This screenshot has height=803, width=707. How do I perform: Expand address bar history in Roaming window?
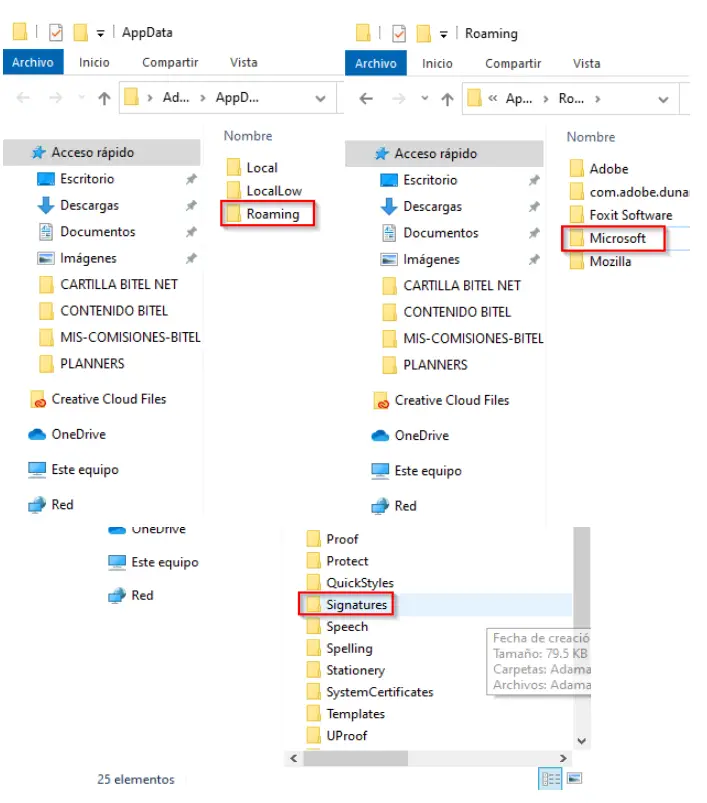(x=663, y=99)
